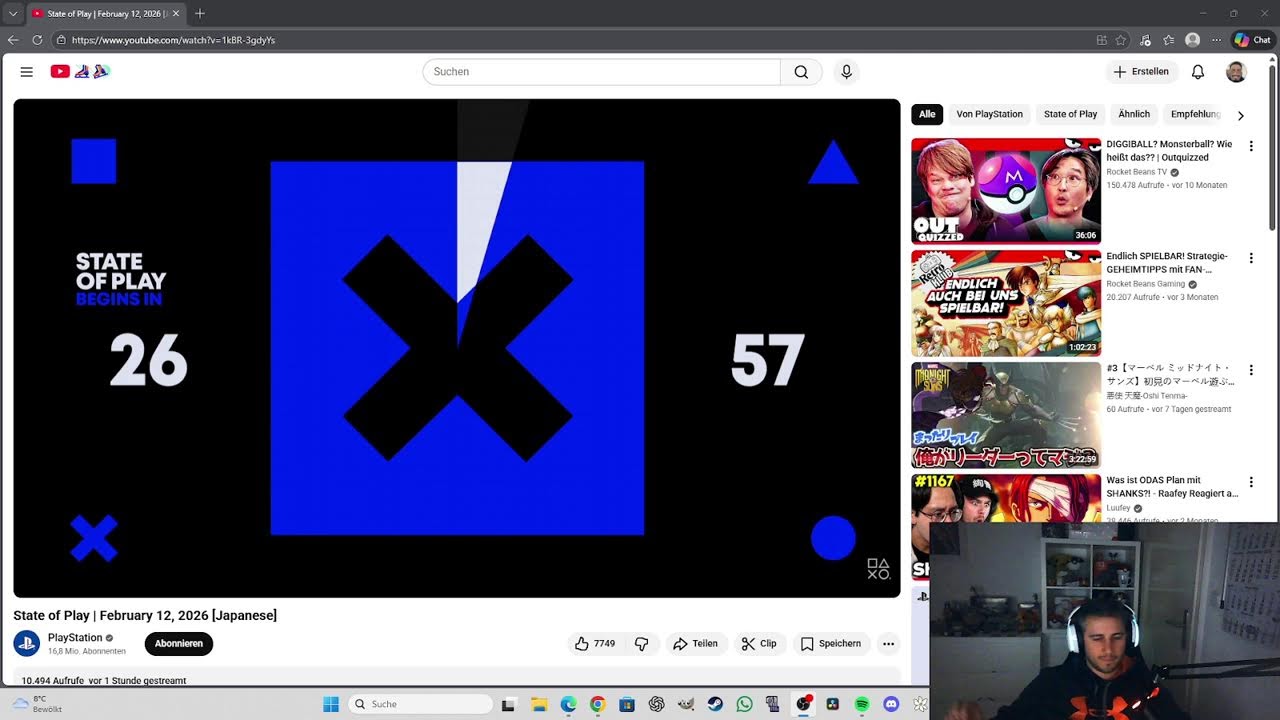Open Steam from the taskbar
1280x720 pixels.
click(x=715, y=704)
